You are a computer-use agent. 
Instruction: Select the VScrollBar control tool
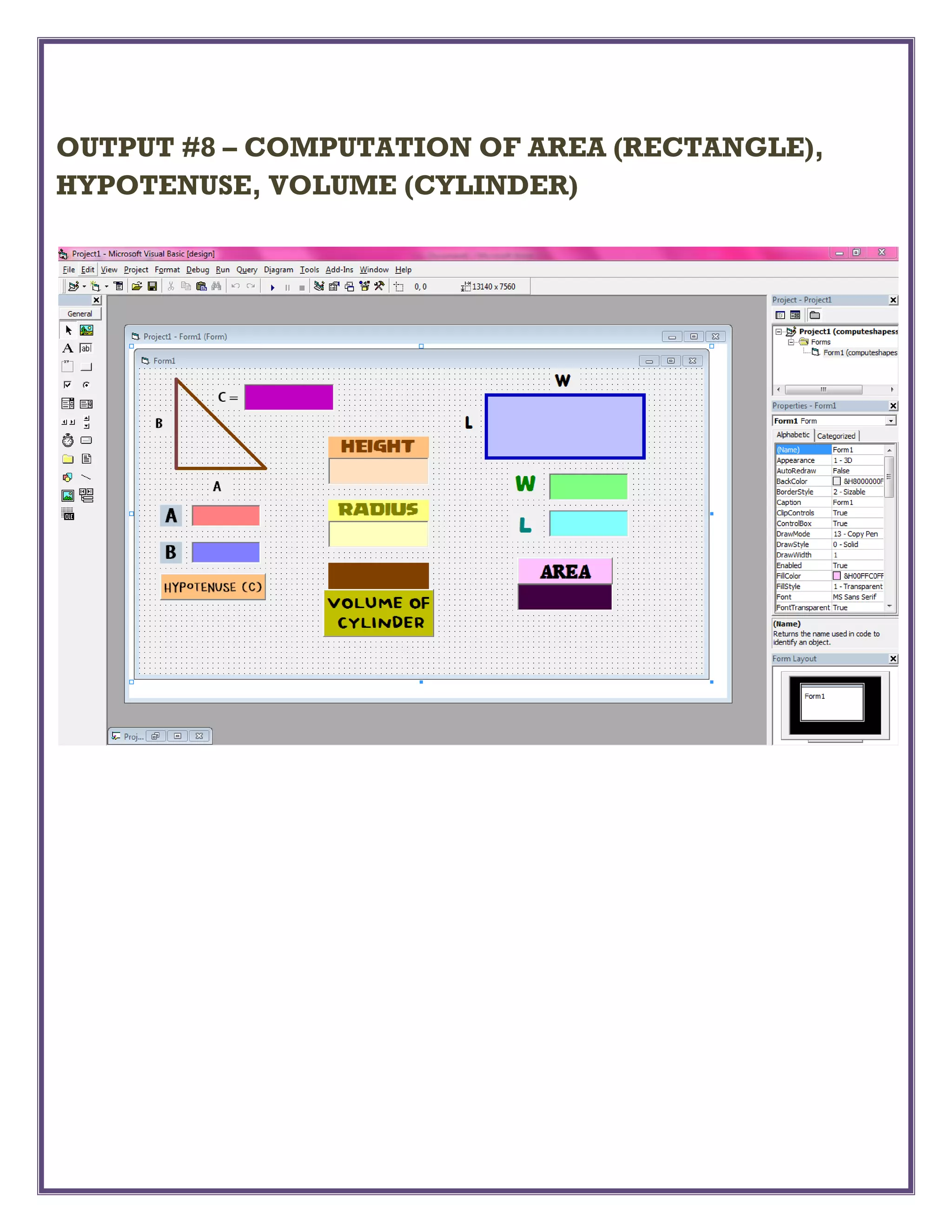coord(86,422)
